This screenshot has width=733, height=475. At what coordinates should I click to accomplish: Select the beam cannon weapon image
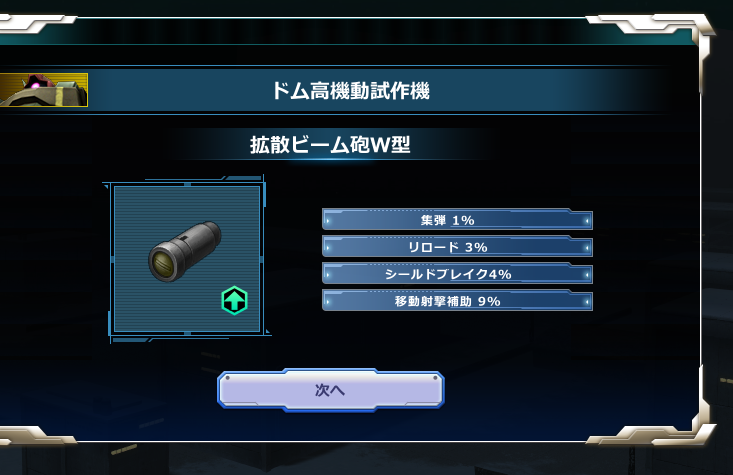[185, 252]
